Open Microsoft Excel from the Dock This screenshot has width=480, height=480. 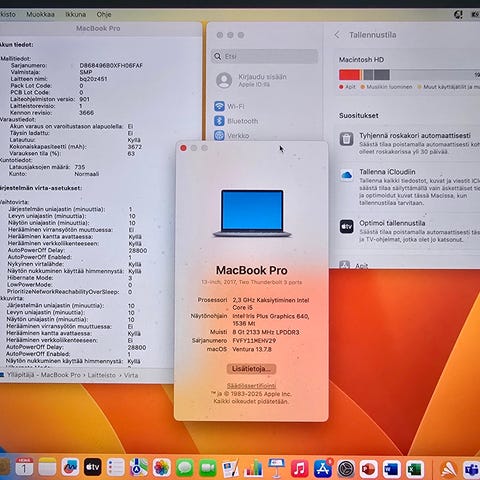point(414,468)
